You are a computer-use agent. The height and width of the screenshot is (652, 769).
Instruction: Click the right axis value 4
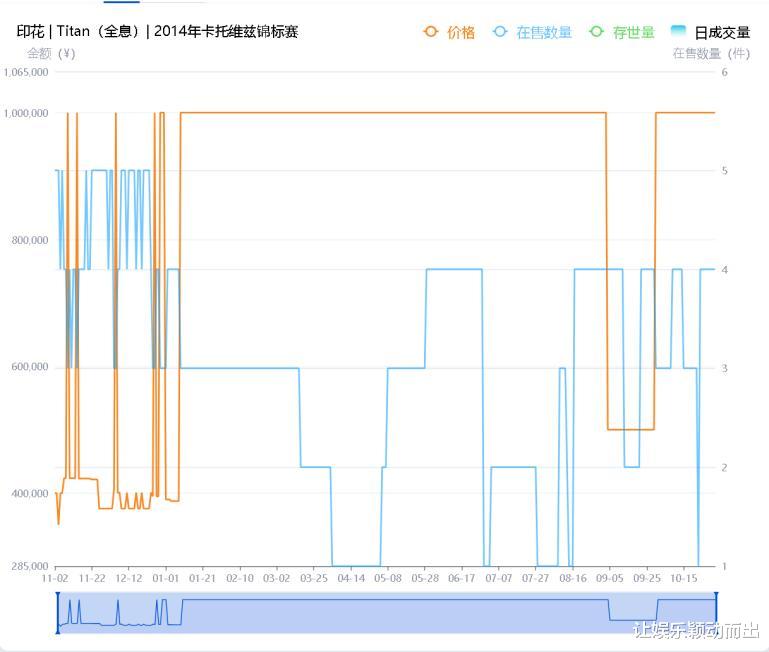(724, 269)
